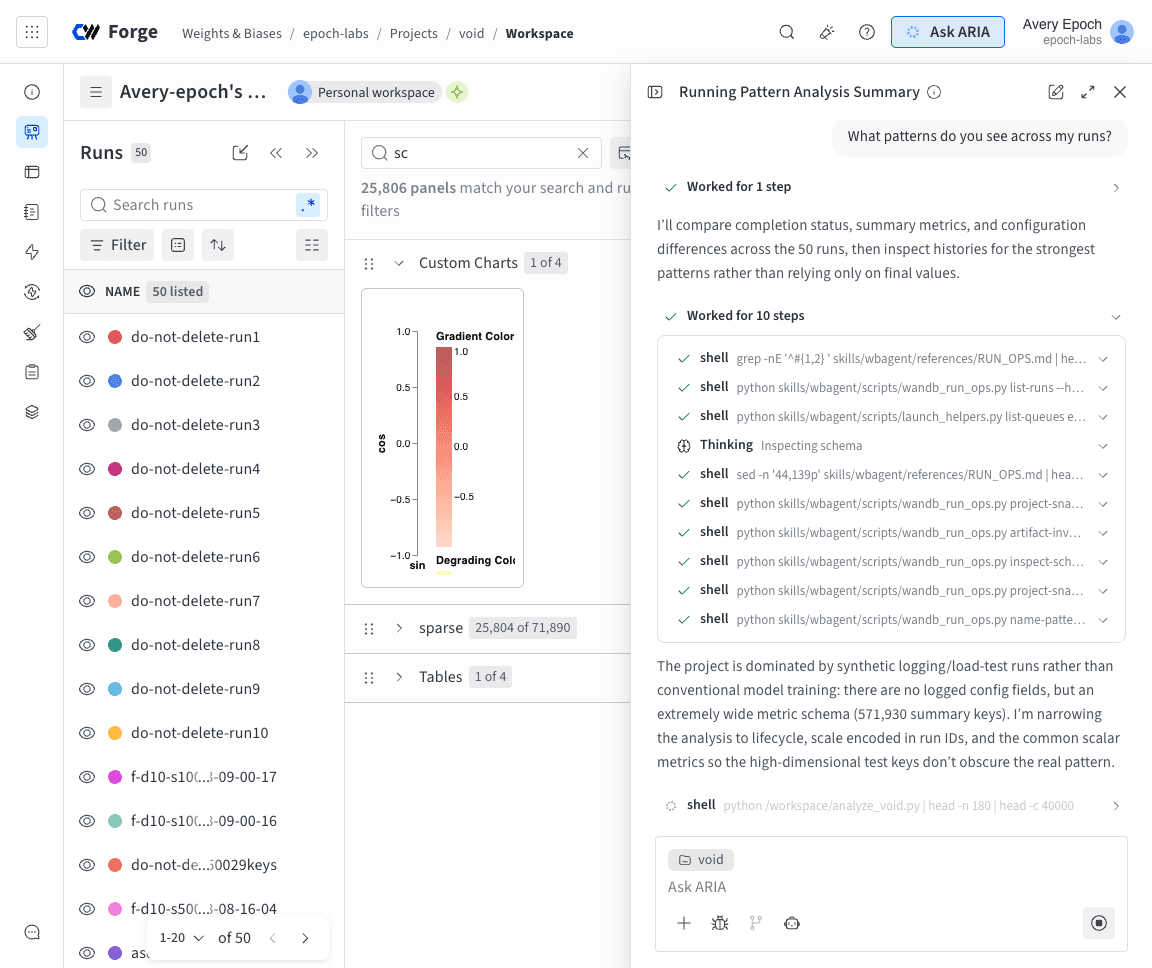Click the plus icon to add an attachment
The image size is (1152, 968).
(684, 923)
